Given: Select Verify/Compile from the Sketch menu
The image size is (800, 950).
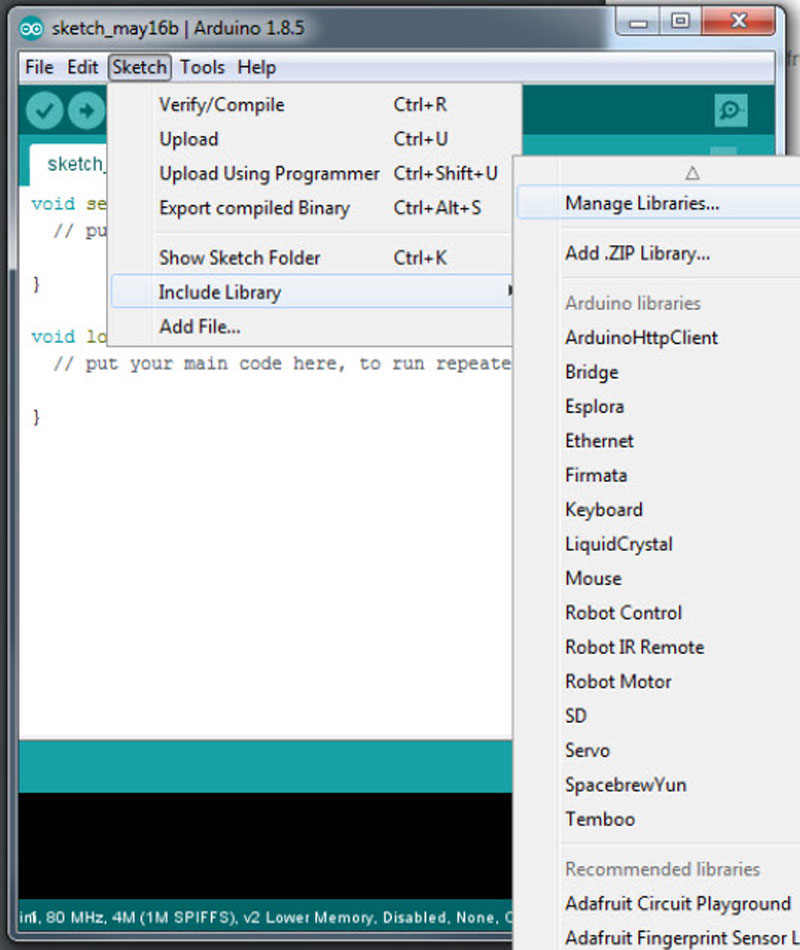Looking at the screenshot, I should tap(220, 104).
